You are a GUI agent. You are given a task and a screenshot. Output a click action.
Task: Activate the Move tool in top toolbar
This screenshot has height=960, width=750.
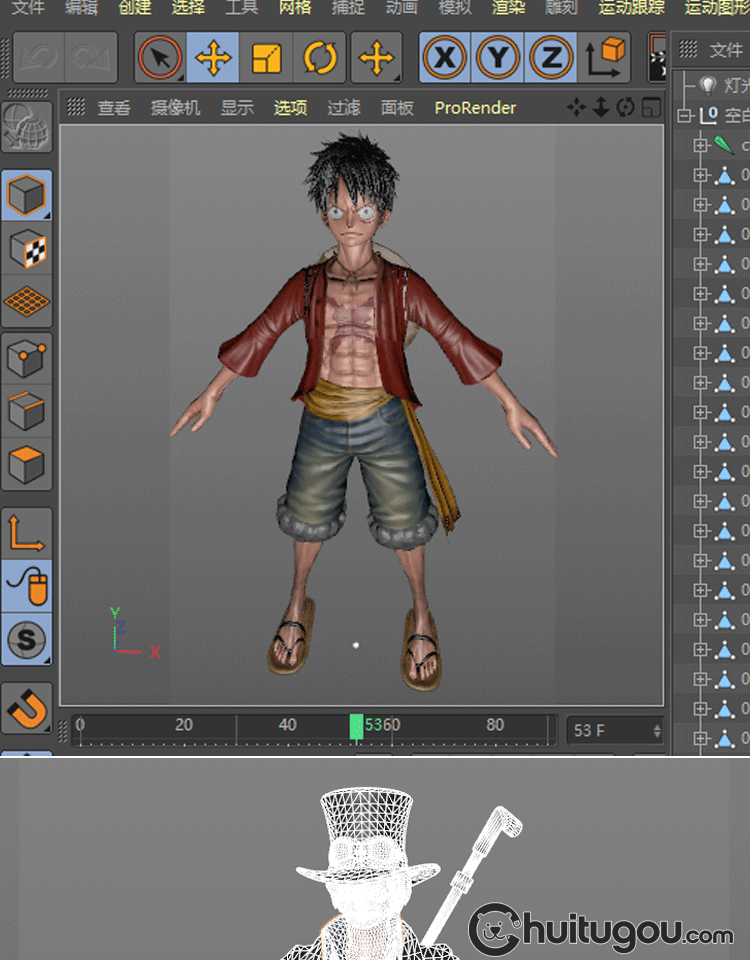click(x=213, y=58)
